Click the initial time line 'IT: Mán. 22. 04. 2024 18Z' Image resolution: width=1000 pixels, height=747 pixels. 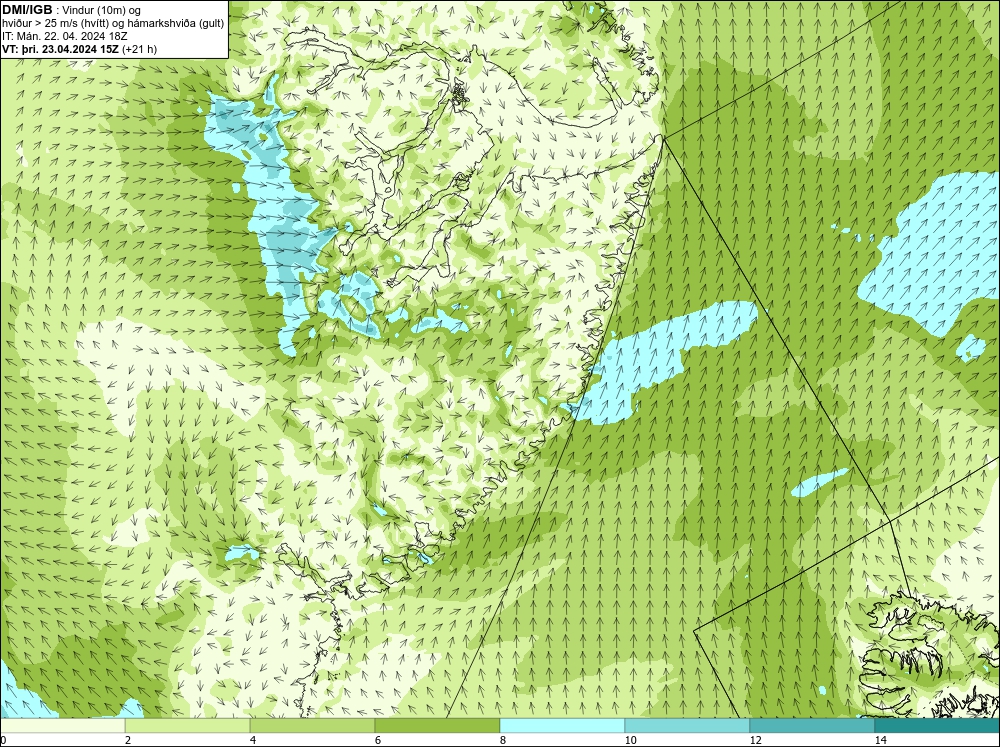(64, 36)
